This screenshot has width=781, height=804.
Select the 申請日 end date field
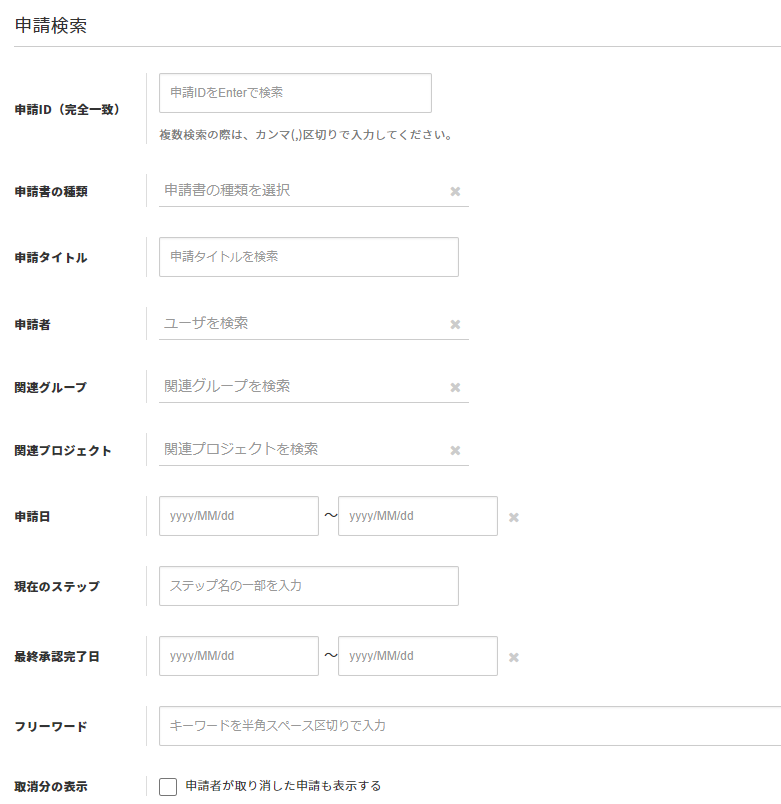coord(417,516)
